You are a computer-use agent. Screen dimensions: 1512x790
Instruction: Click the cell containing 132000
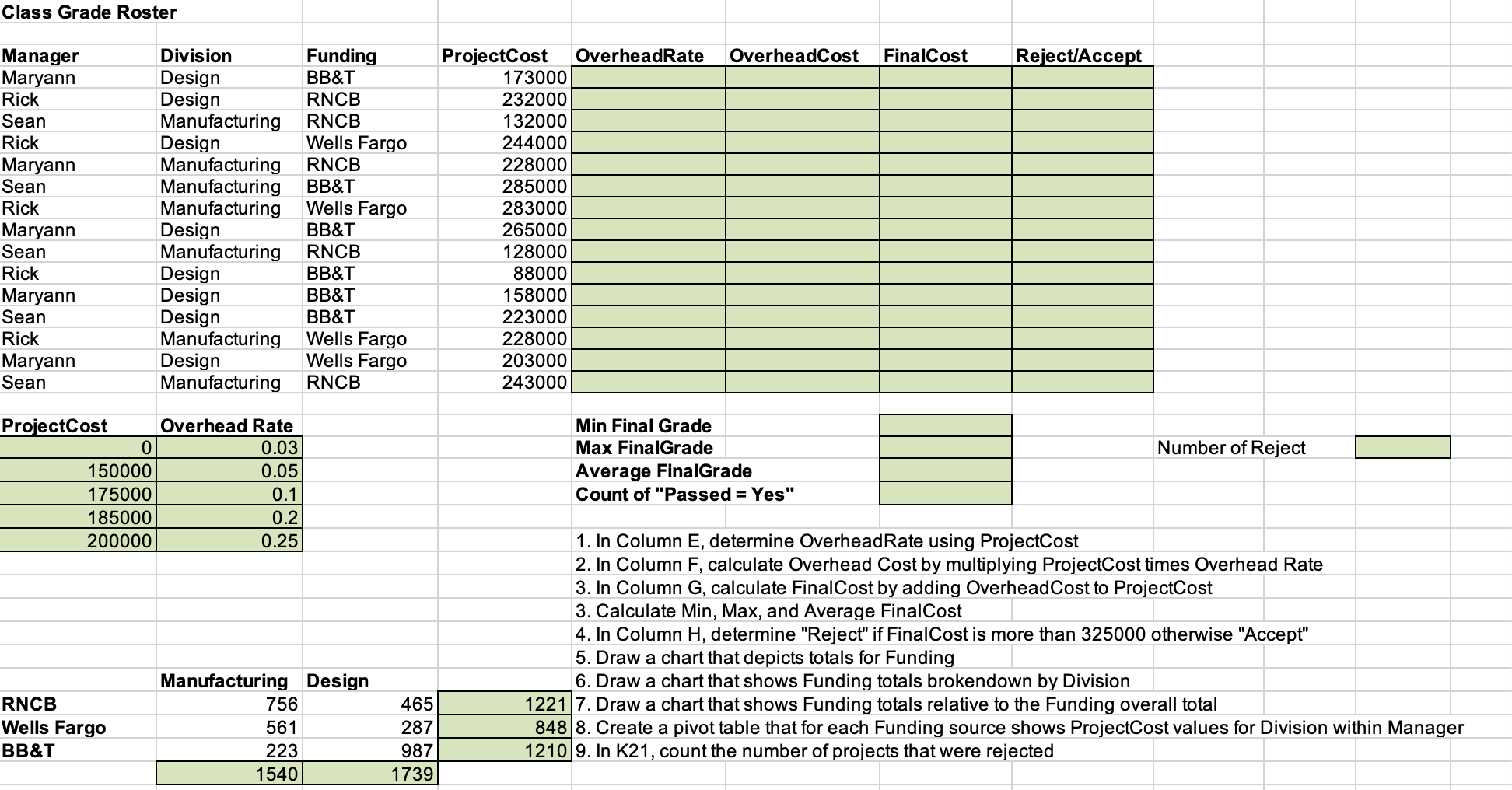click(x=505, y=121)
